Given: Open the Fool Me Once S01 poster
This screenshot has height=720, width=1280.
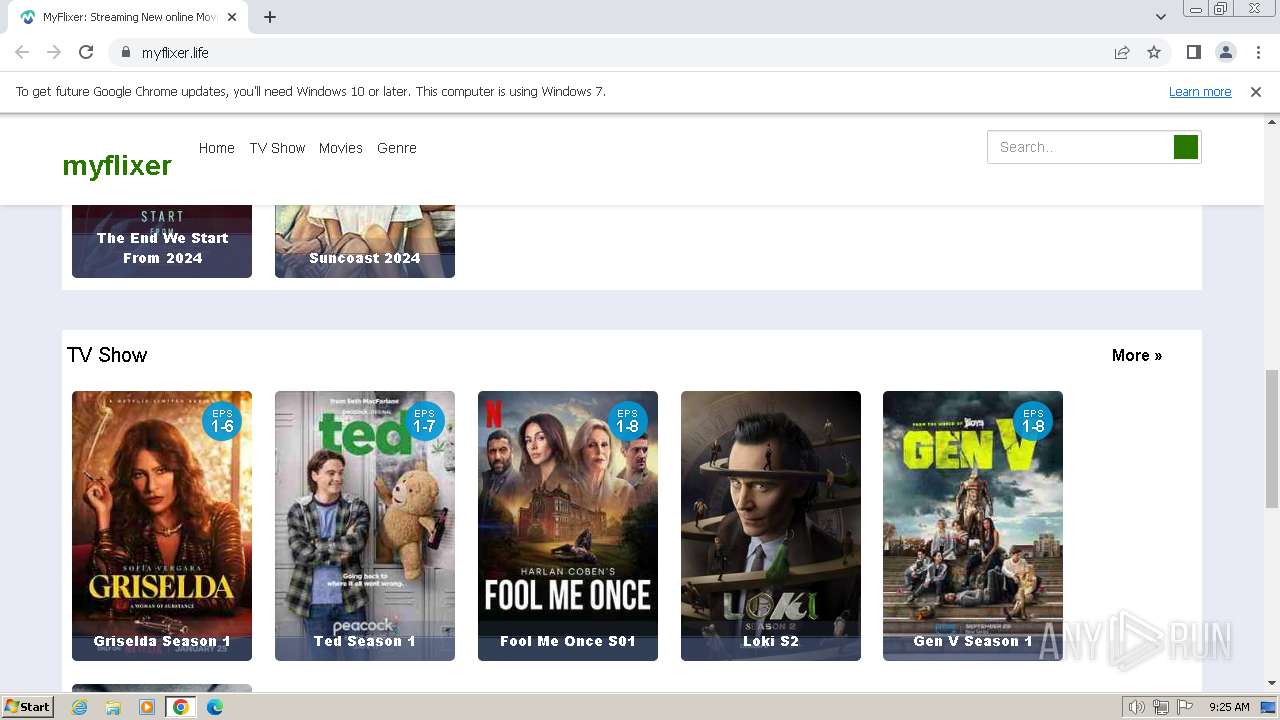Looking at the screenshot, I should tap(568, 526).
